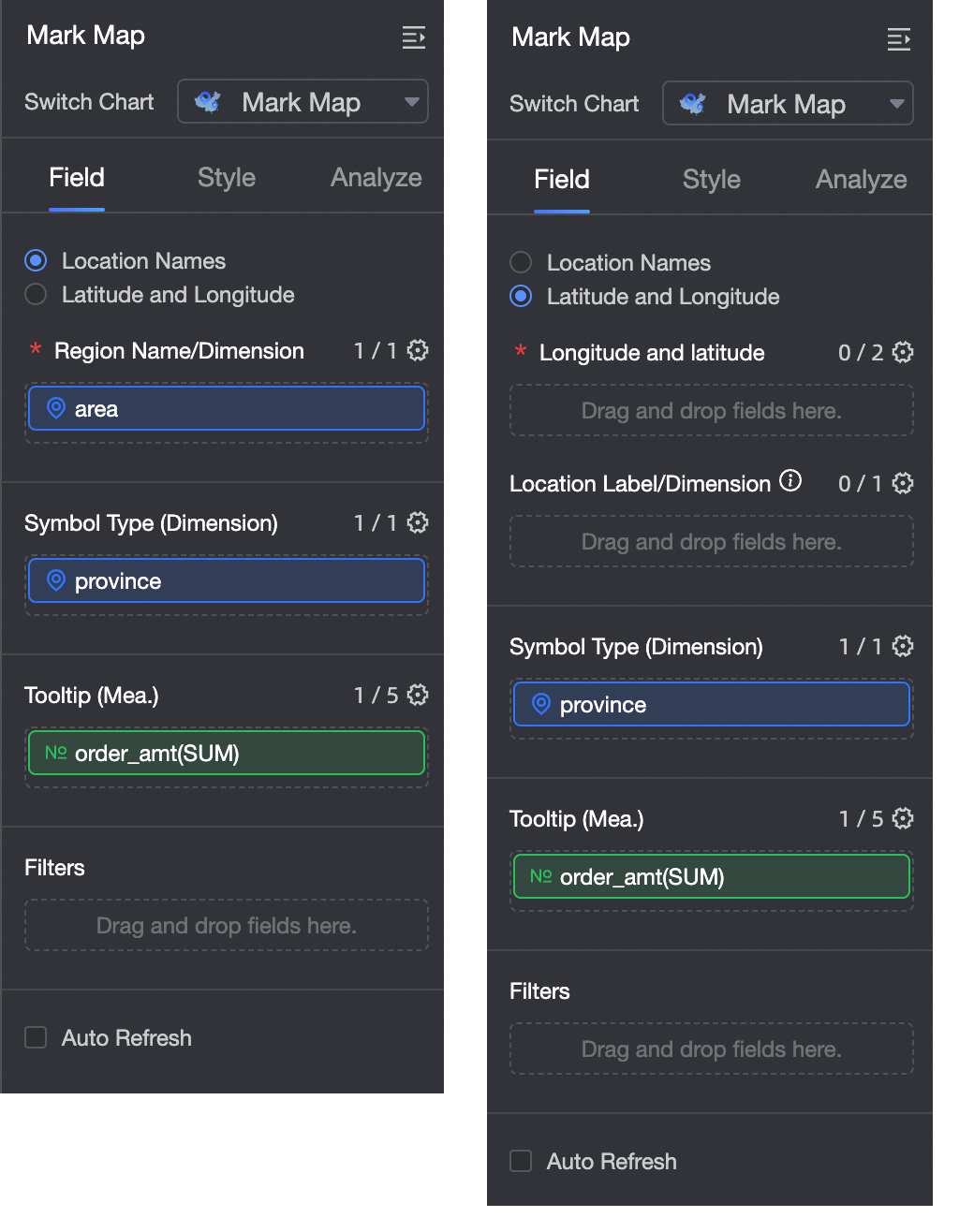The image size is (974, 1232).
Task: Open settings gear for Longitude and latitude
Action: pos(903,353)
